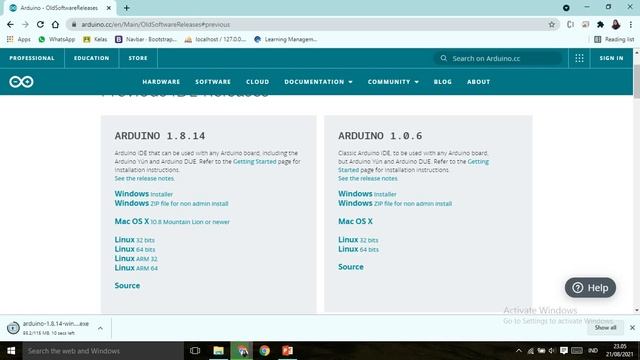Click the search magnifier icon

tap(444, 58)
